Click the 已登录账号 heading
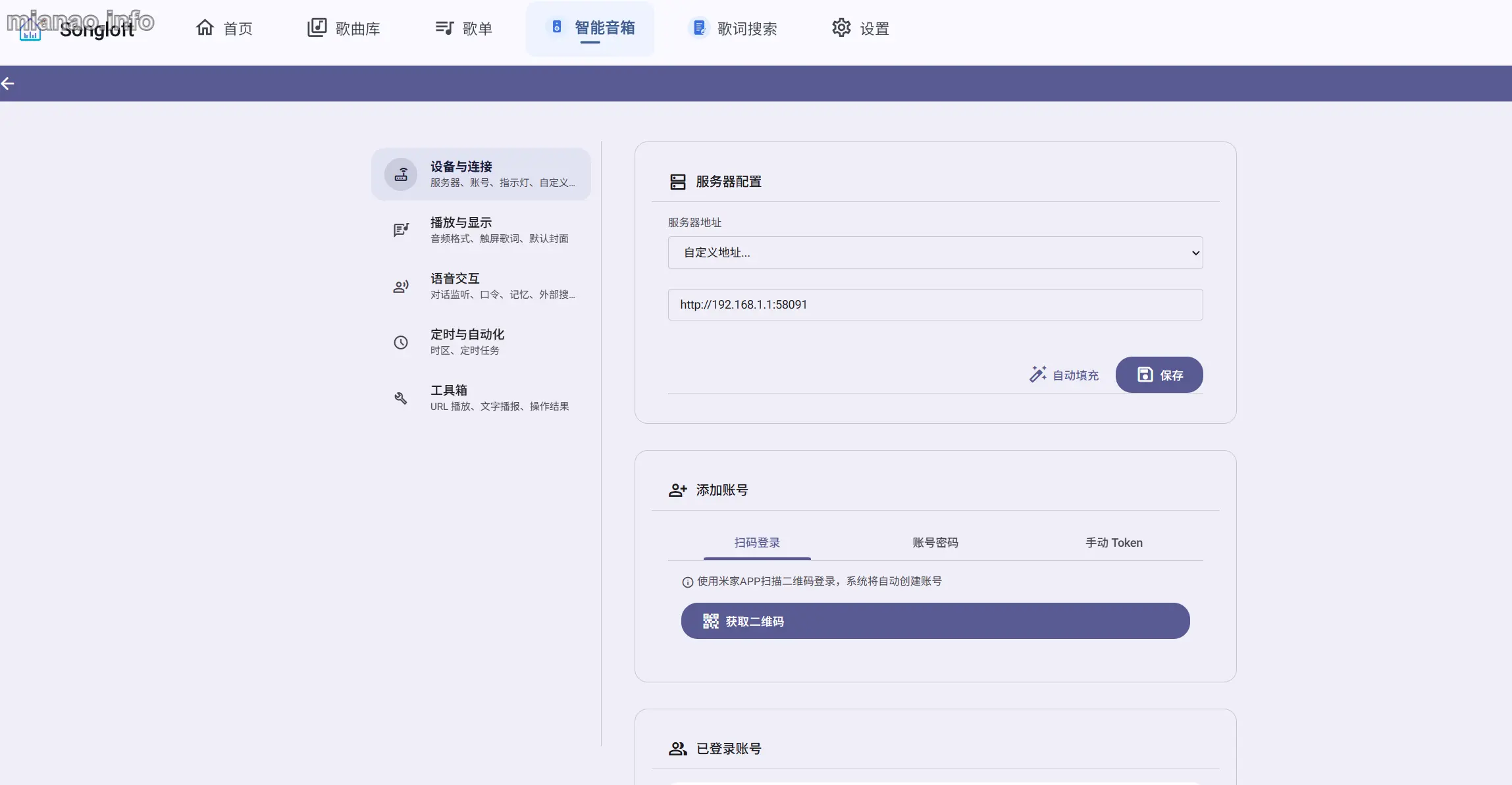Screen dimensions: 1512x785 pos(729,749)
